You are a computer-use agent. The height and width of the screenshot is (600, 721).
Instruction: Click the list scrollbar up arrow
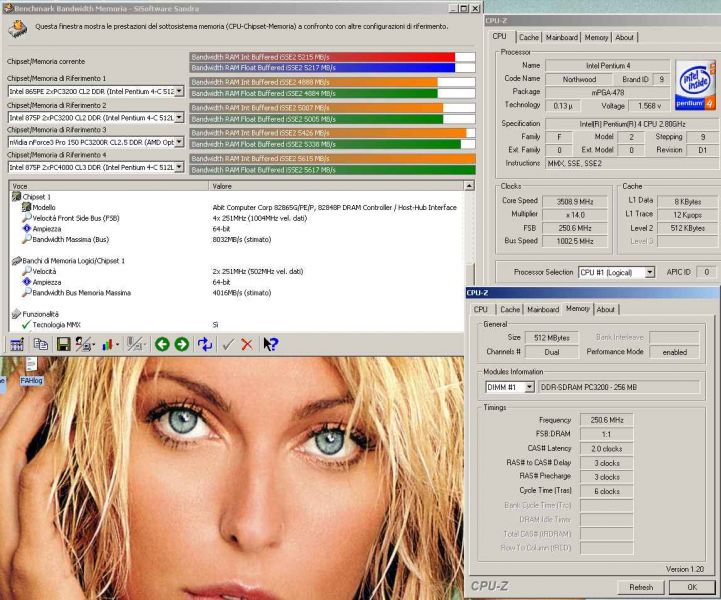pyautogui.click(x=469, y=186)
